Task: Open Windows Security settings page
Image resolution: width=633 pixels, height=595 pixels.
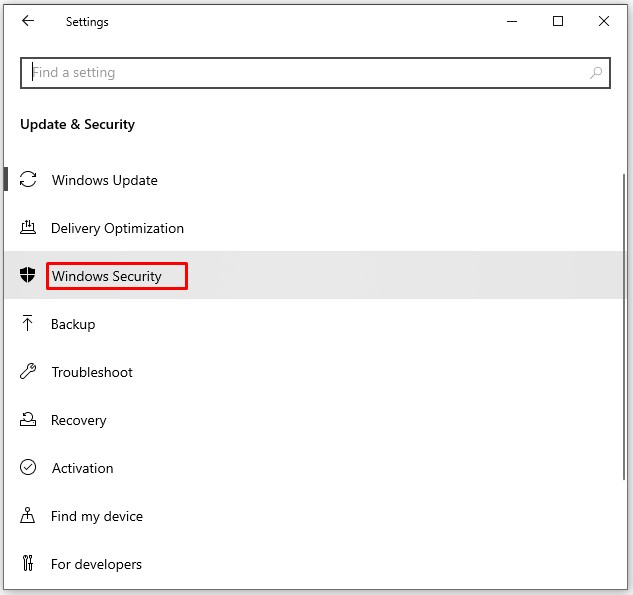Action: (x=107, y=276)
